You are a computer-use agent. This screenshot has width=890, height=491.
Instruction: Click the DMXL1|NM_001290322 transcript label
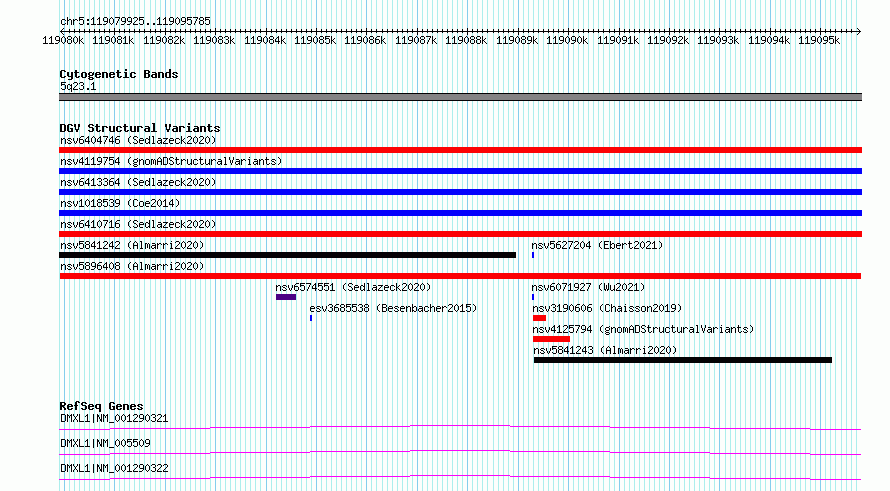point(114,468)
